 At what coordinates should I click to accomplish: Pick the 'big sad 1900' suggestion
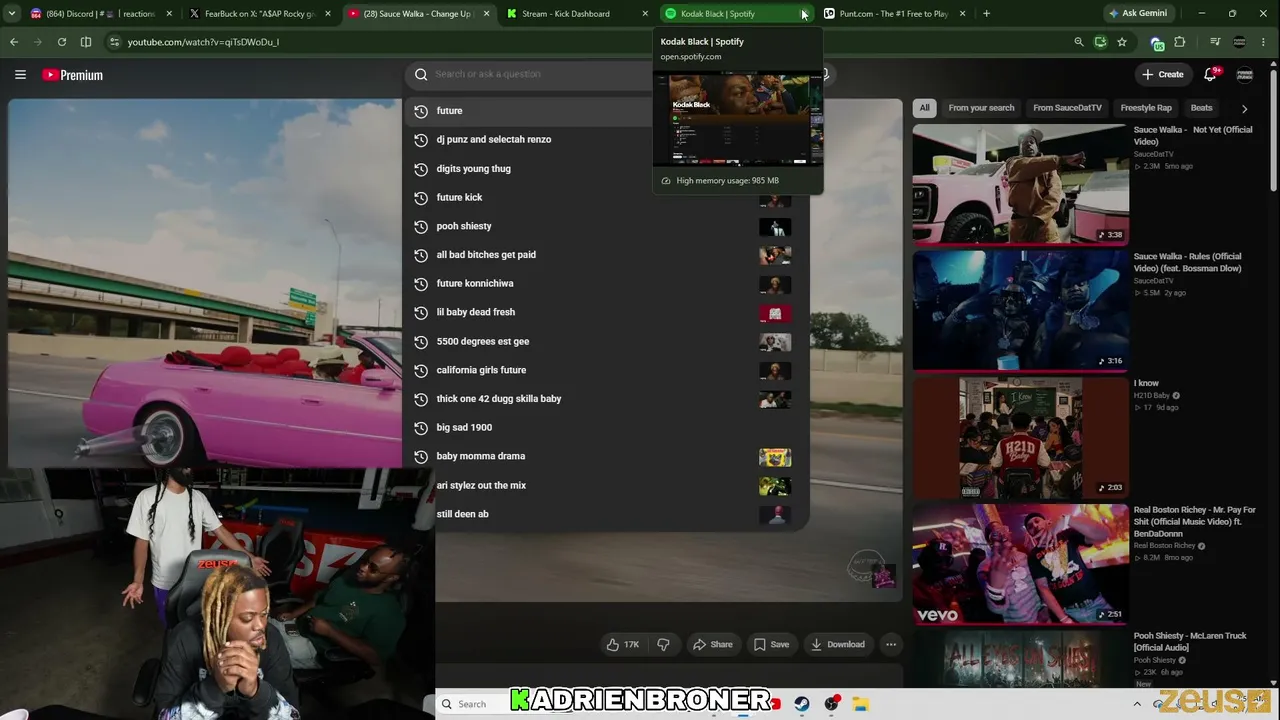click(606, 427)
